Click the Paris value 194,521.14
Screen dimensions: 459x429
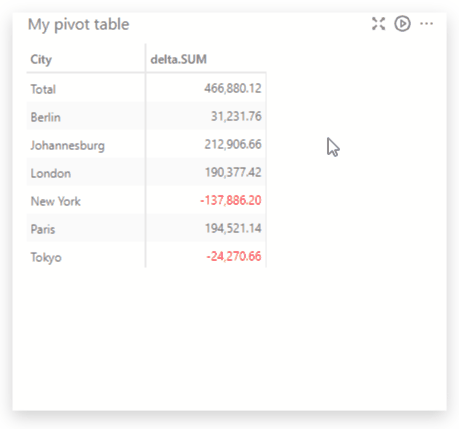[x=233, y=228]
